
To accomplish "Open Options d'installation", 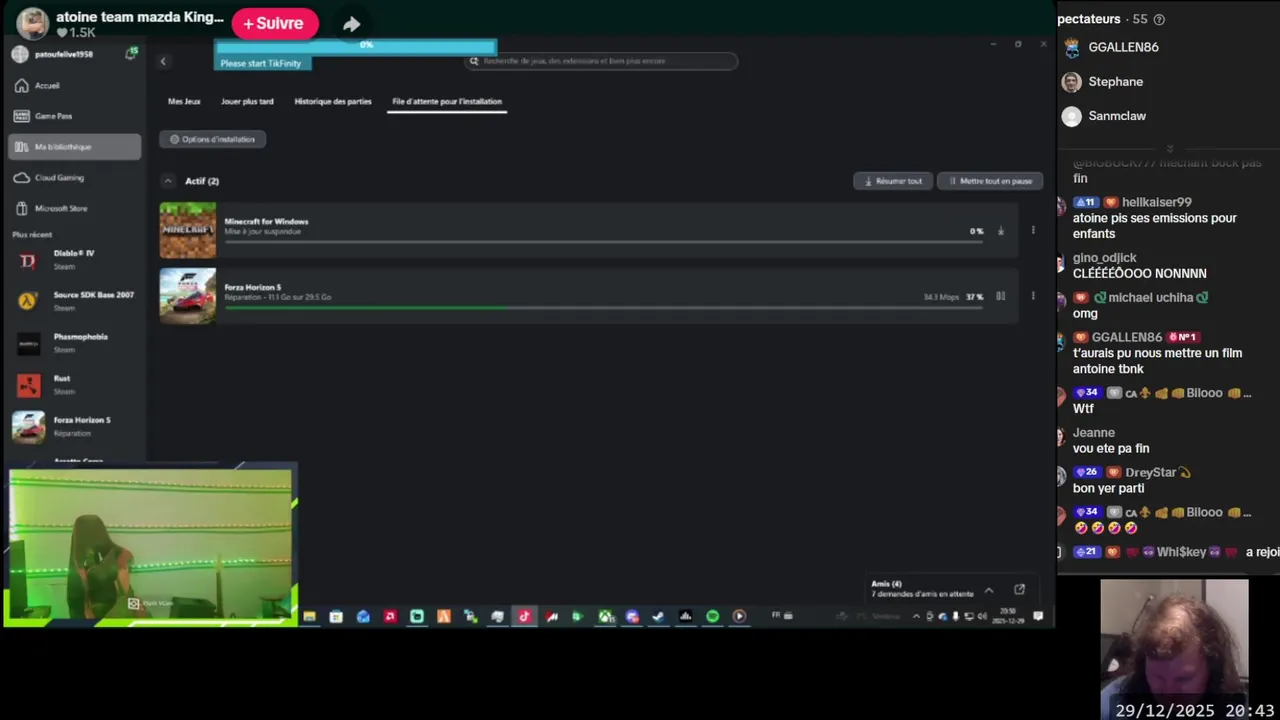I will pos(212,139).
